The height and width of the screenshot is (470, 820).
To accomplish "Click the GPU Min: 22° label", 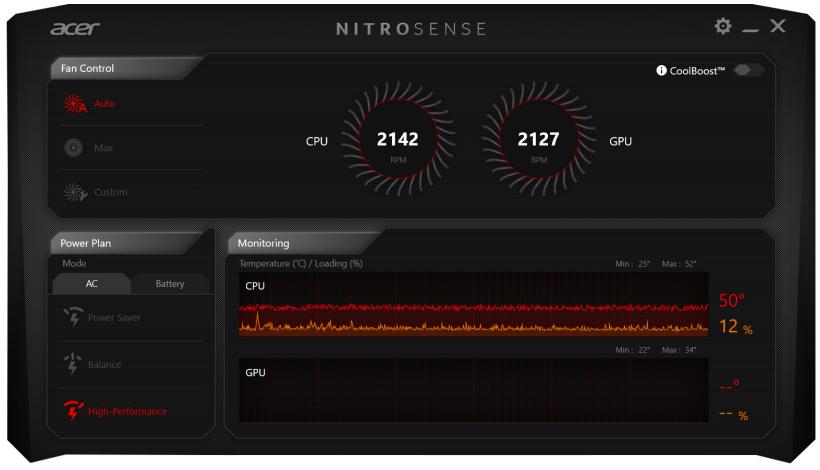I will (633, 350).
